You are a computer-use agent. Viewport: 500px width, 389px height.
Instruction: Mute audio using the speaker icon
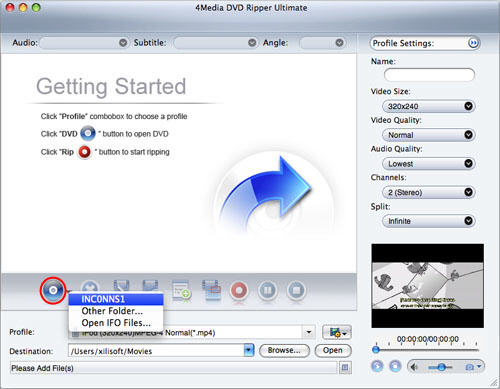click(414, 367)
